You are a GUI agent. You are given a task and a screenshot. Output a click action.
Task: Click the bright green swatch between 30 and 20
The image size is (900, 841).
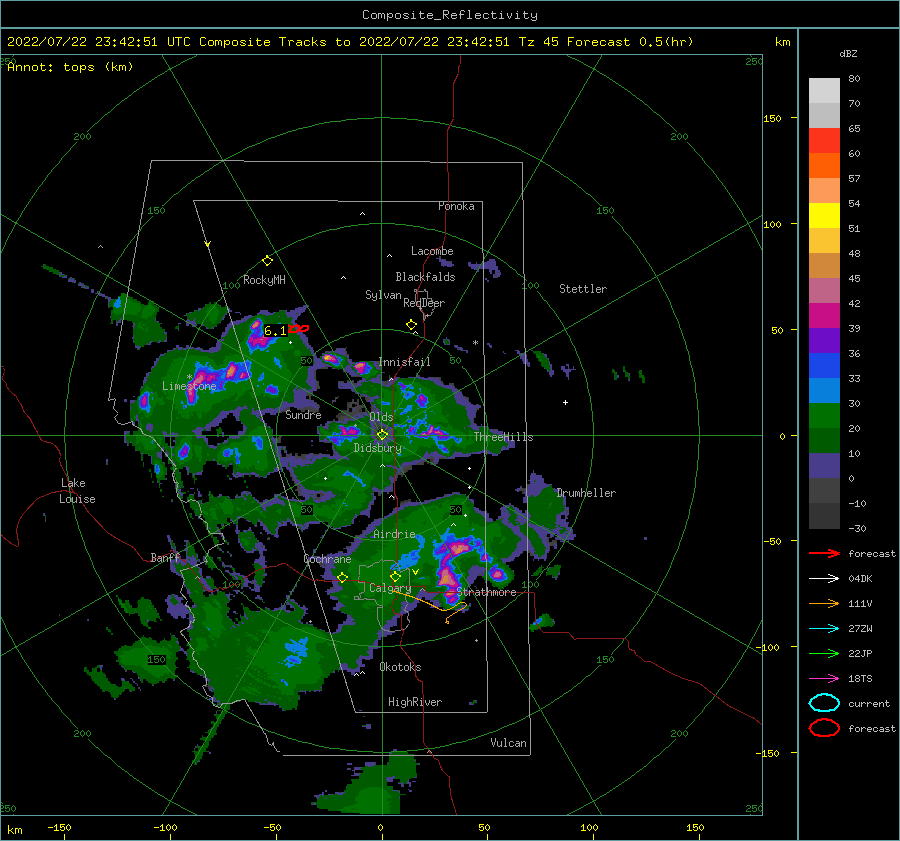coord(824,416)
